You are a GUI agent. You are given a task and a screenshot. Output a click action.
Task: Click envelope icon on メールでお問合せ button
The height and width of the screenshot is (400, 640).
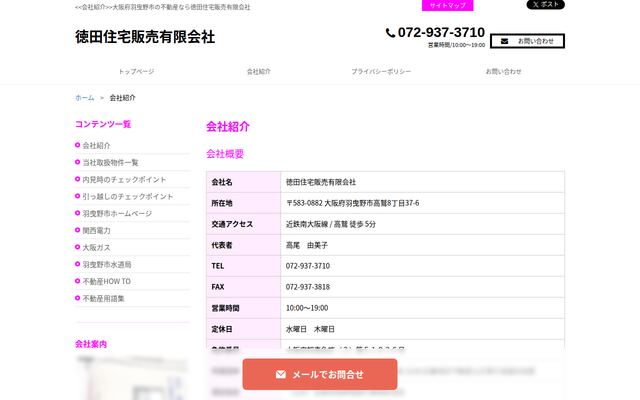(x=281, y=374)
